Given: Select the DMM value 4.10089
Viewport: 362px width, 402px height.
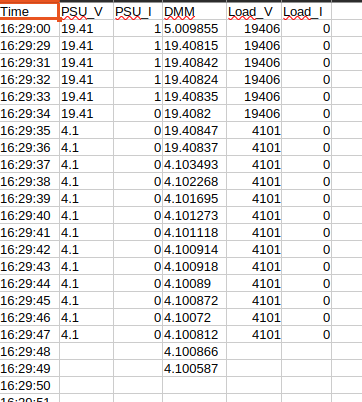Looking at the screenshot, I should pyautogui.click(x=195, y=284).
